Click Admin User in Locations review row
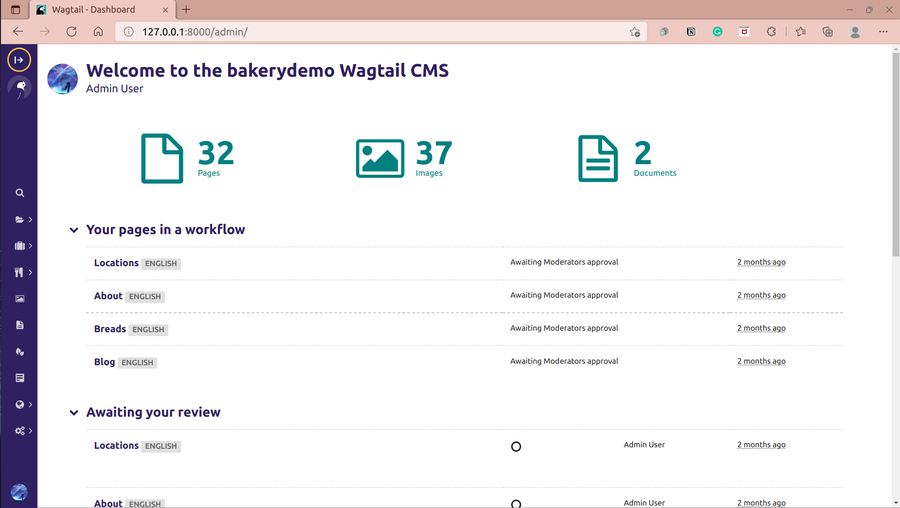Viewport: 900px width, 508px height. 644,444
